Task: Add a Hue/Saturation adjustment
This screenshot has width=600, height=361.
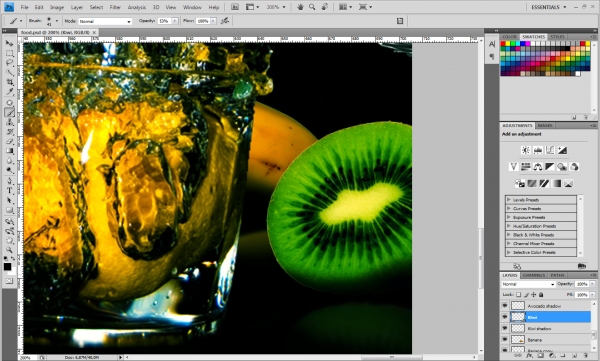Action: tap(526, 167)
